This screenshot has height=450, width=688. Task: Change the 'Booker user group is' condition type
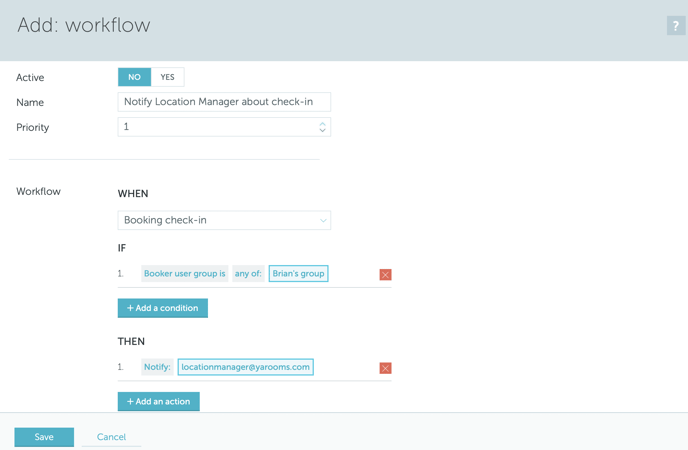point(184,273)
